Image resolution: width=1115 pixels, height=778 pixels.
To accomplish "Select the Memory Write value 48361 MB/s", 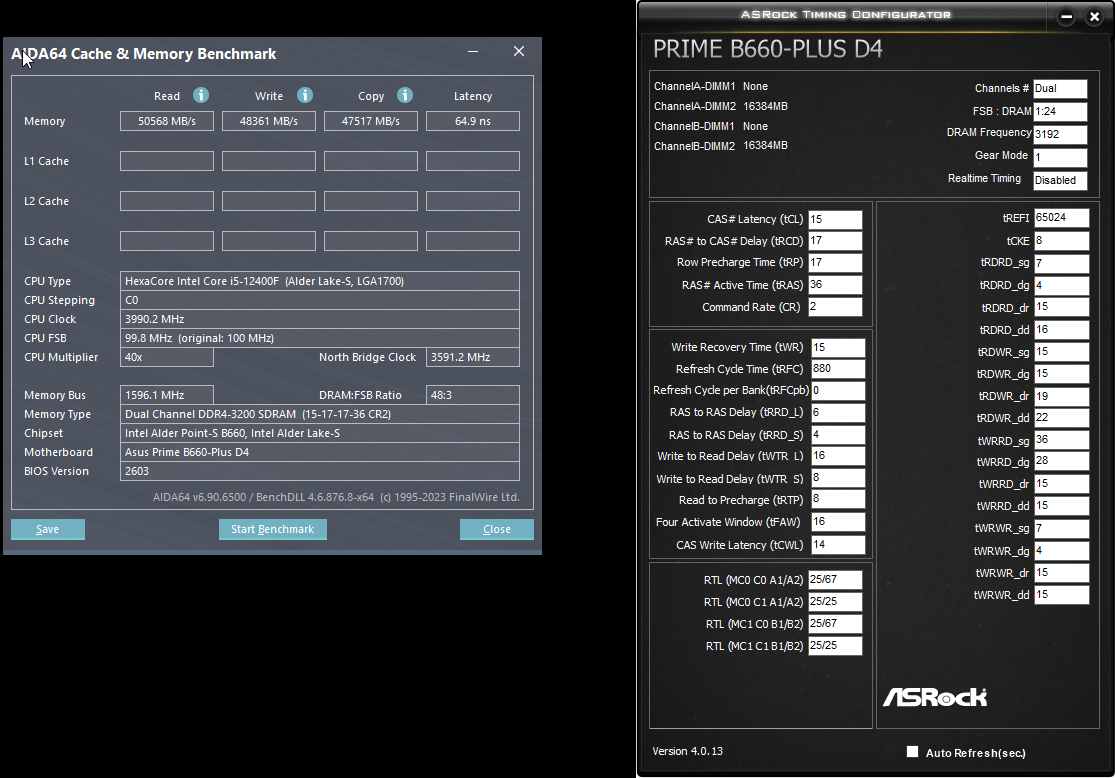I will point(269,121).
